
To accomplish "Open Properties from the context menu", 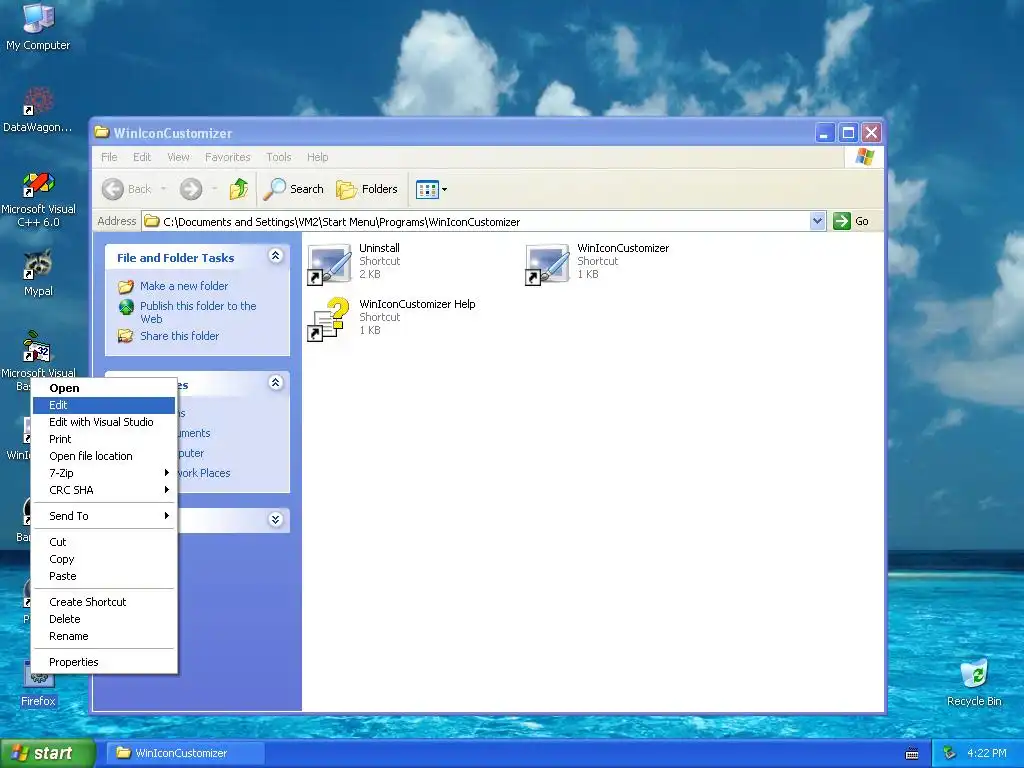I will click(x=104, y=662).
